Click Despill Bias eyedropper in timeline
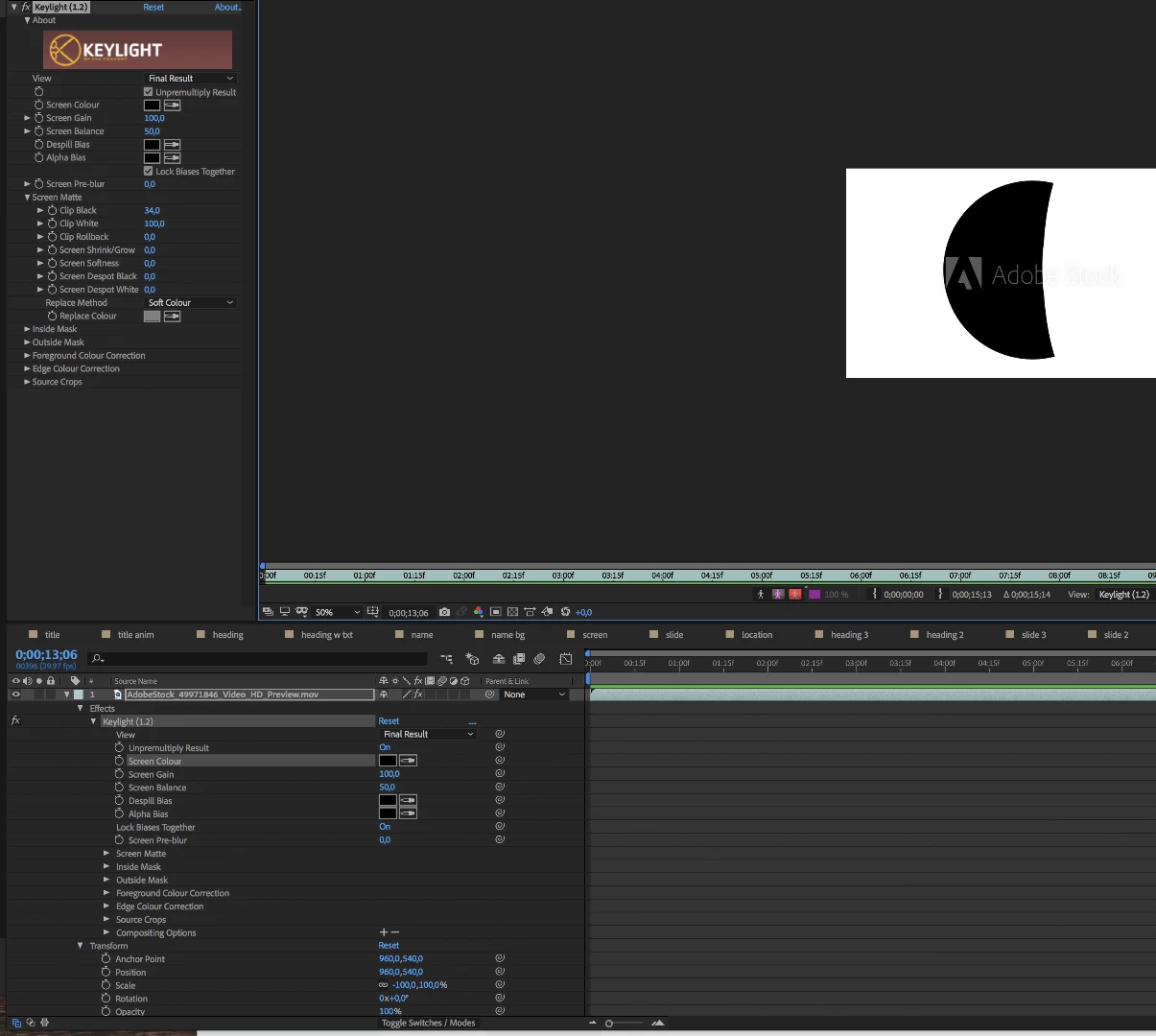 point(408,800)
